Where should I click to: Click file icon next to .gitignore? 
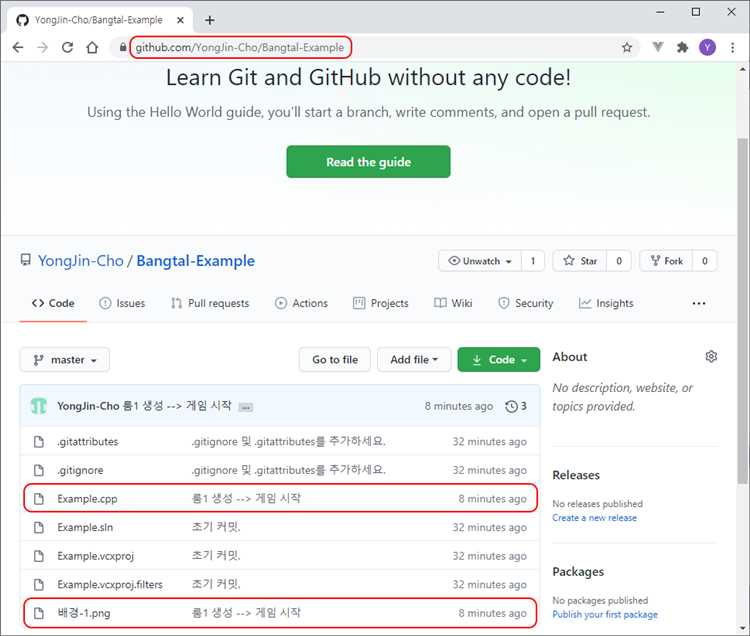39,470
